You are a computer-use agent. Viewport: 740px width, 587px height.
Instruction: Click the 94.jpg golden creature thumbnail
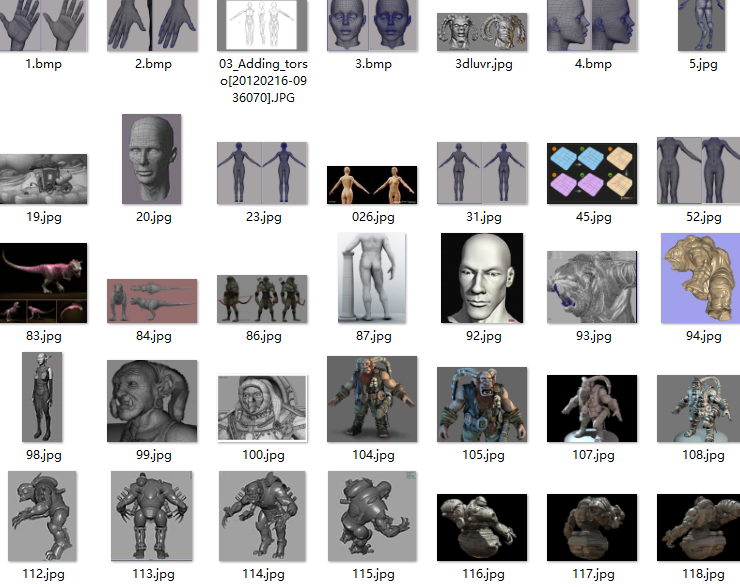coord(701,278)
